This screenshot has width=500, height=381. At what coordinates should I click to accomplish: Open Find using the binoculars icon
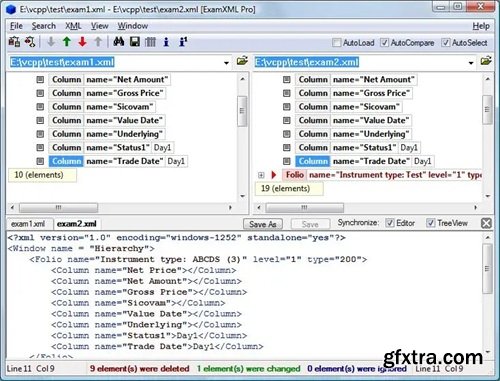pos(119,42)
